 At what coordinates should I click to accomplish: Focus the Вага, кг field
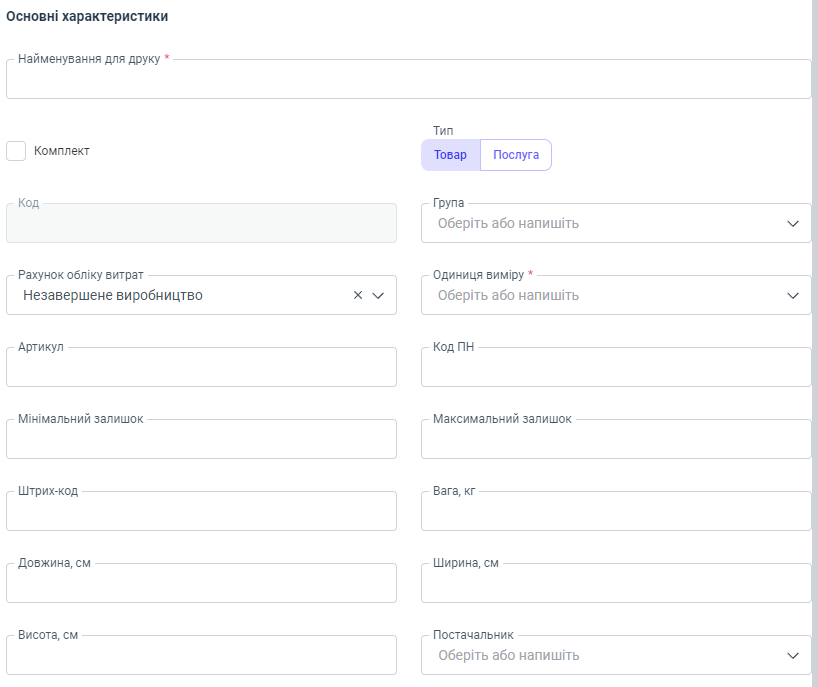coord(616,512)
